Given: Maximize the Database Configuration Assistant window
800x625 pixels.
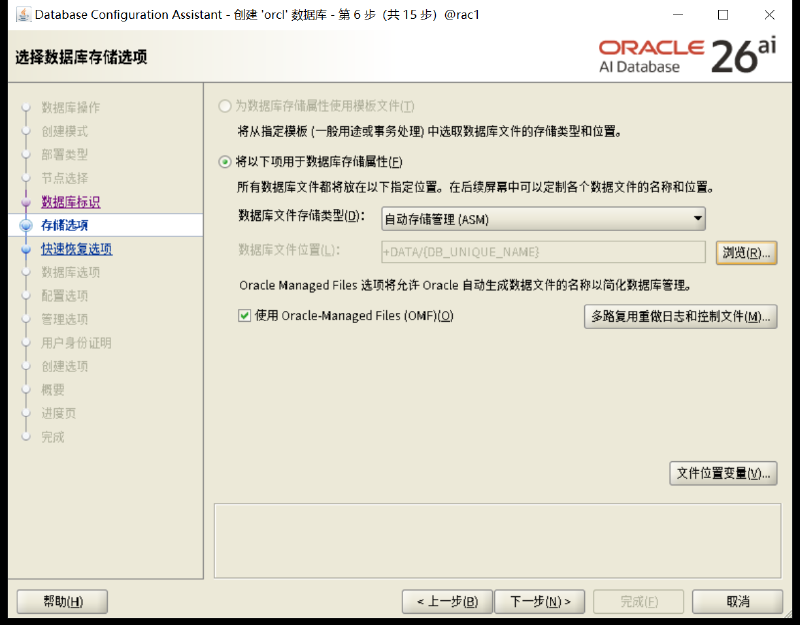Looking at the screenshot, I should tap(722, 15).
